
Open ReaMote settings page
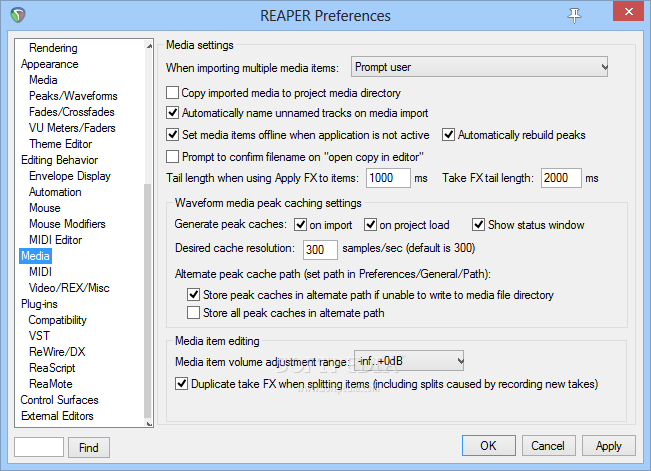(51, 384)
